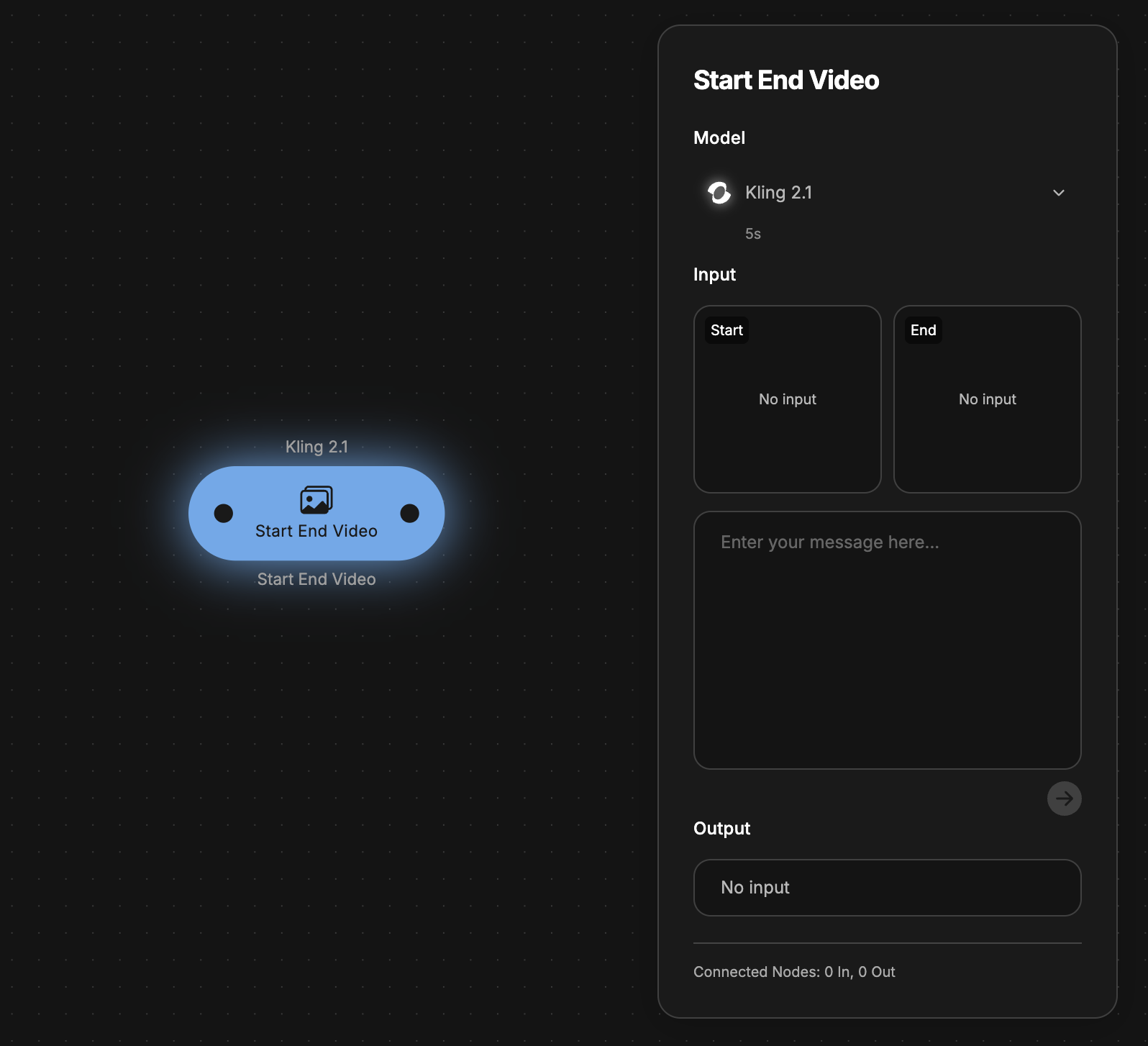Click the Kling 2.1 label above the node
The height and width of the screenshot is (1046, 1148).
coord(316,447)
